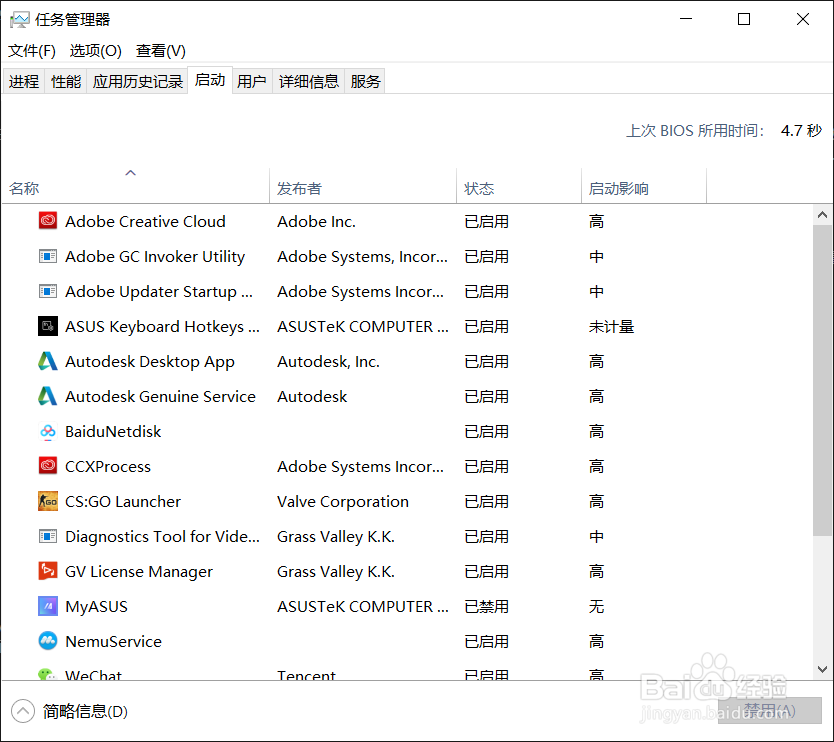Select Autodesk Desktop App name text
Image resolution: width=834 pixels, height=742 pixels.
(149, 362)
